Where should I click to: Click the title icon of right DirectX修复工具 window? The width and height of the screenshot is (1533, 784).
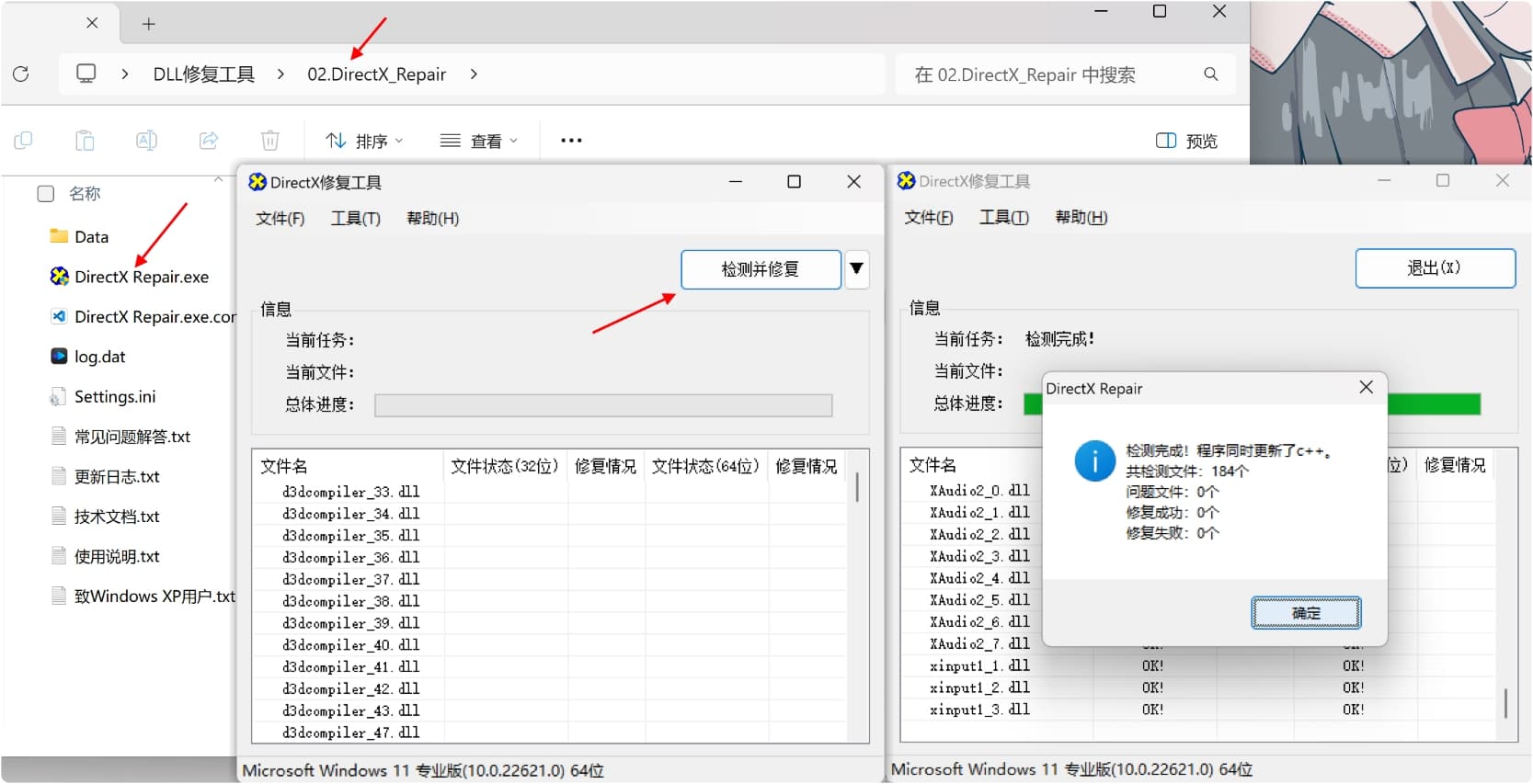(x=906, y=181)
